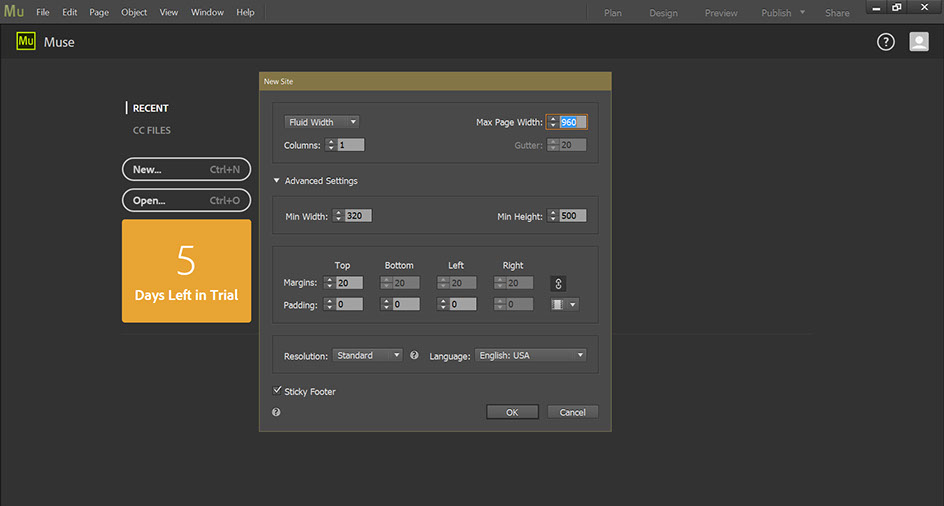Open the Resolution Standard dropdown
The height and width of the screenshot is (506, 944).
pyautogui.click(x=367, y=355)
